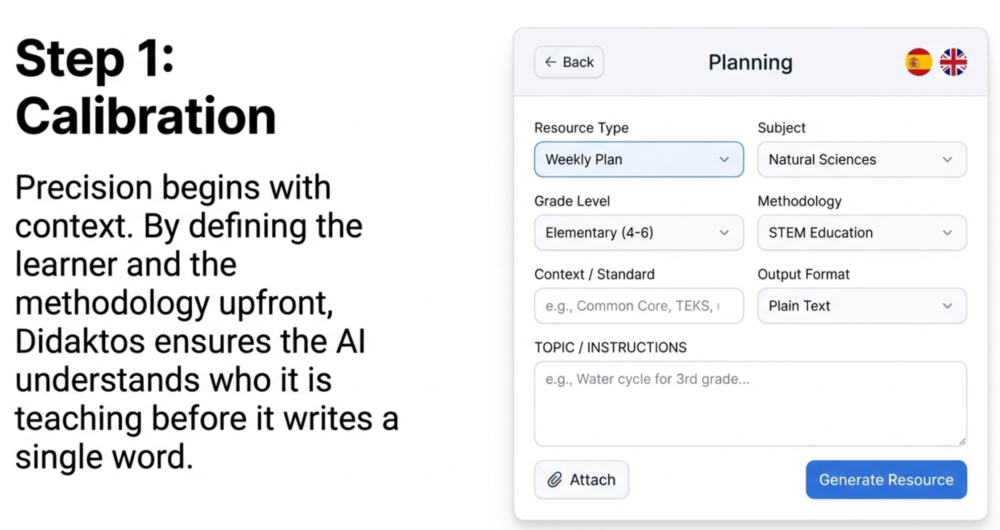Open the Resource Type dropdown
Image resolution: width=1000 pixels, height=530 pixels.
click(x=638, y=160)
